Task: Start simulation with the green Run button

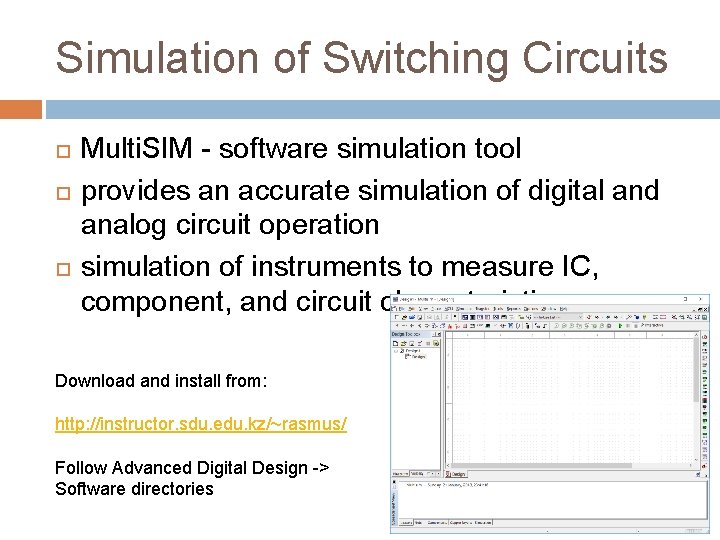Action: tap(620, 326)
